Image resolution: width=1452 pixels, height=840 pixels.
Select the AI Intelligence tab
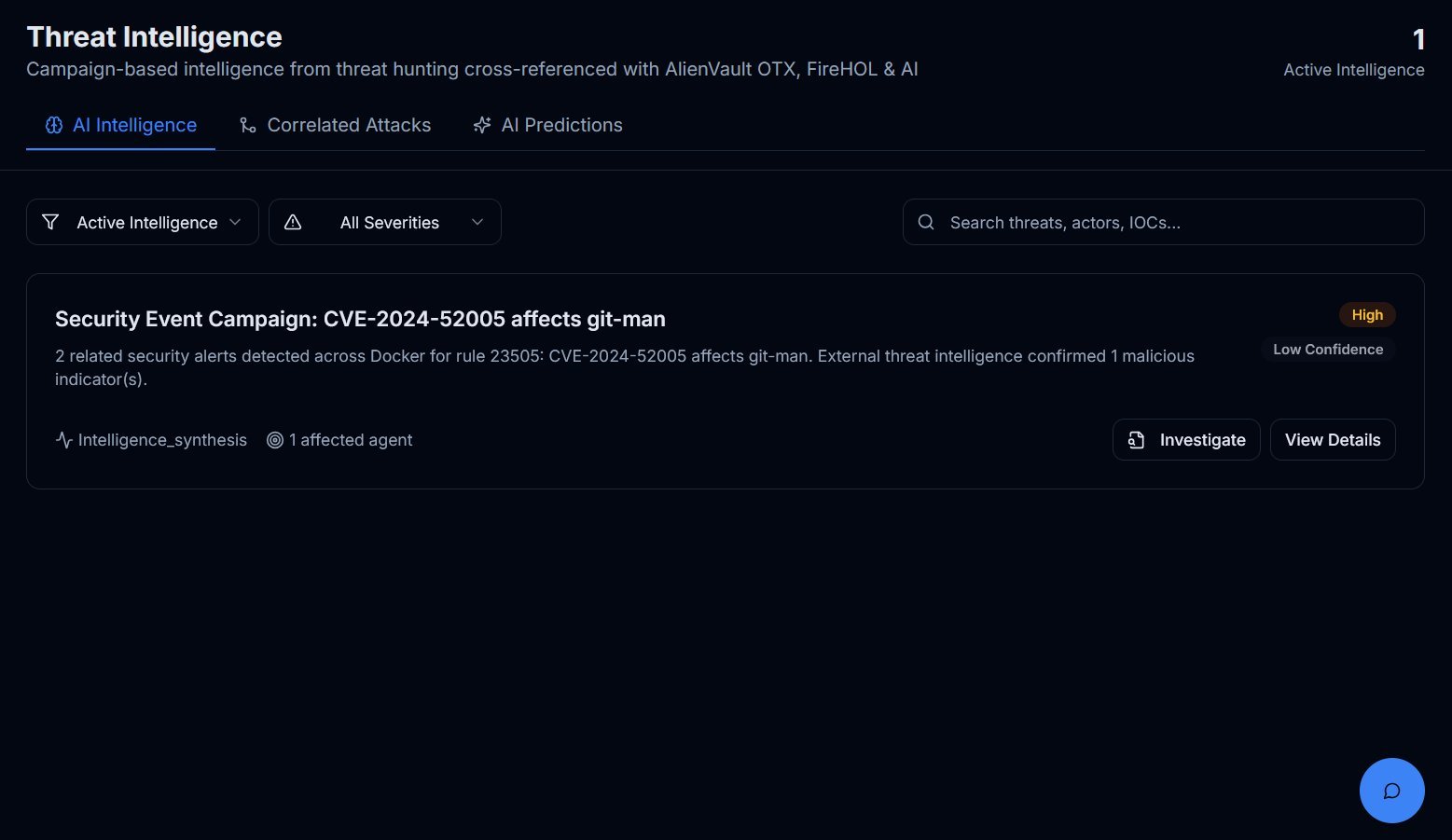(134, 125)
